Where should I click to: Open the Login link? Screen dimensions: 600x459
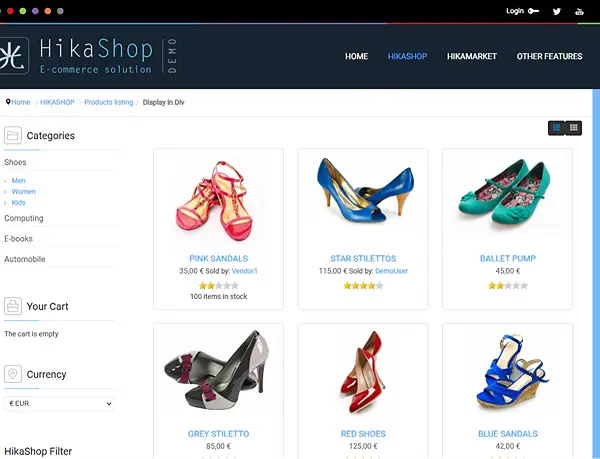(515, 11)
